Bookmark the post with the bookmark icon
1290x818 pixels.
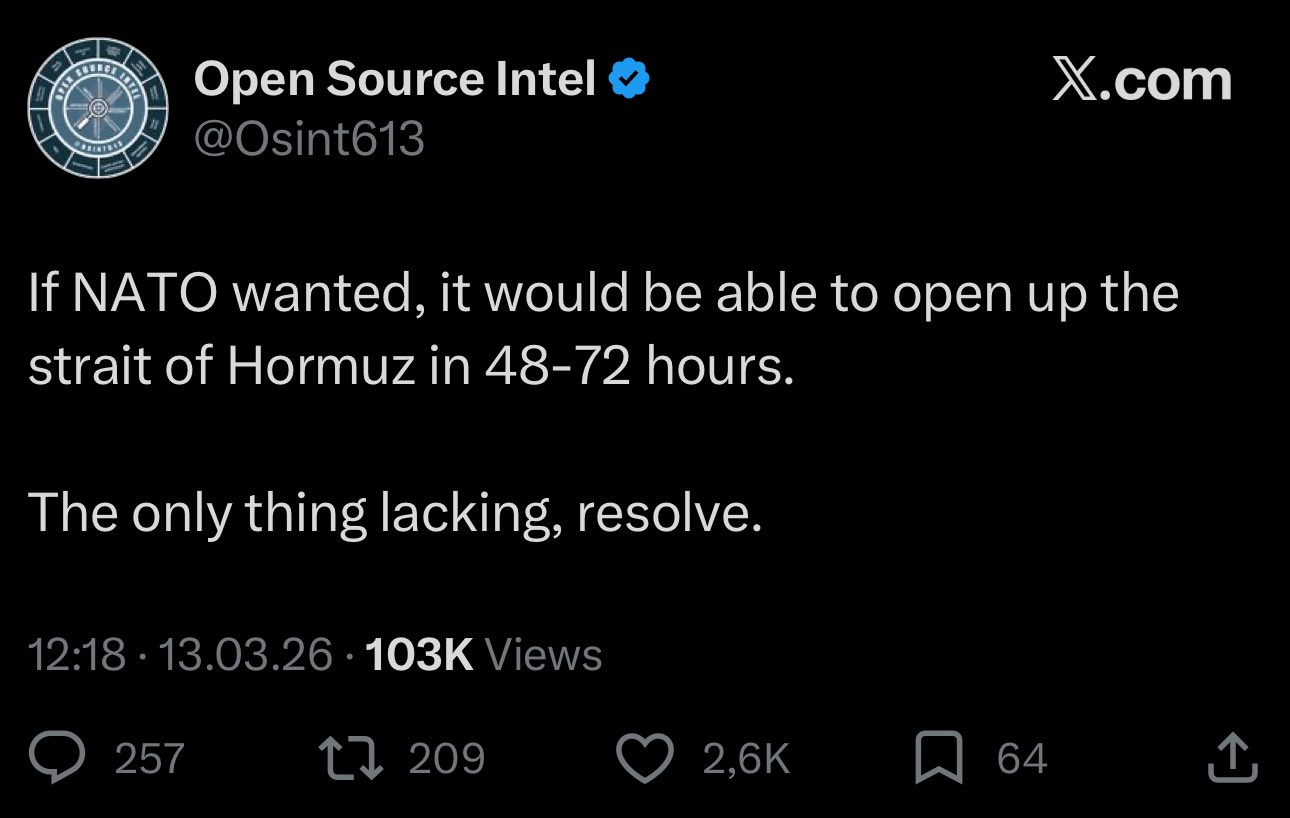(939, 758)
